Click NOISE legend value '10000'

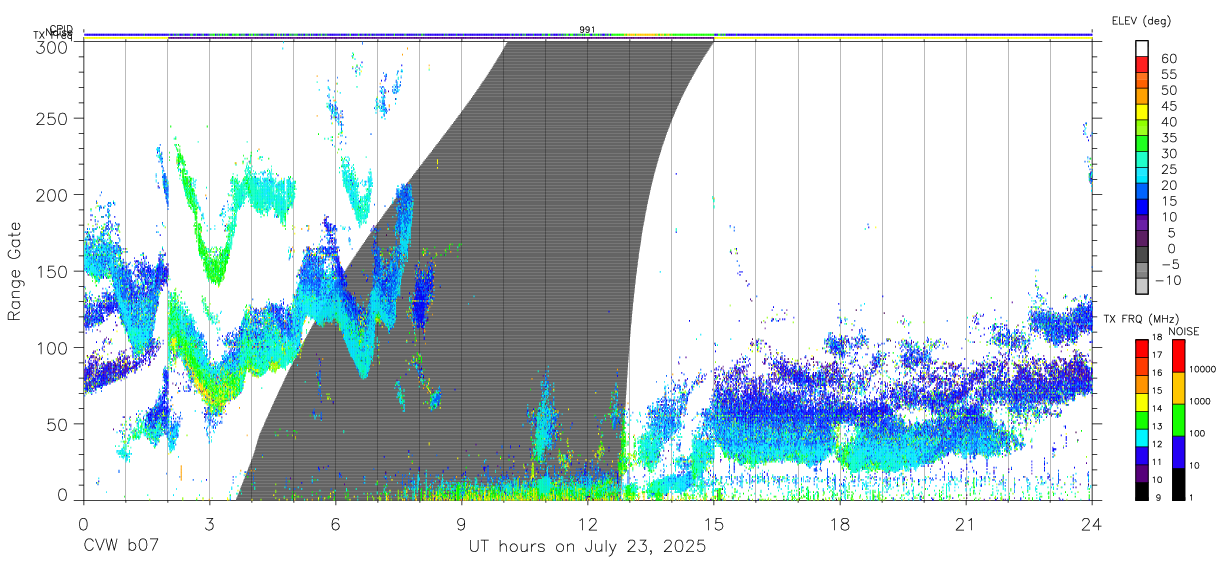(x=1203, y=369)
